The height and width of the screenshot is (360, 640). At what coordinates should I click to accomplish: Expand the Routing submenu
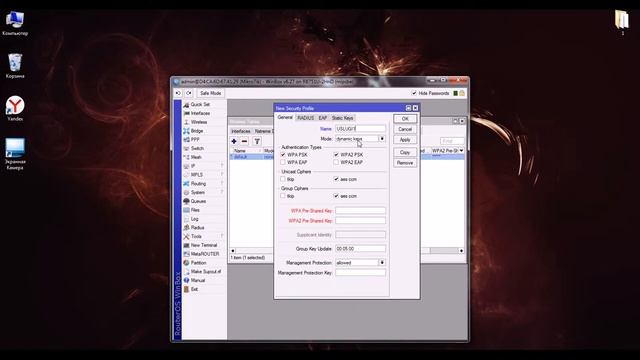(222, 184)
